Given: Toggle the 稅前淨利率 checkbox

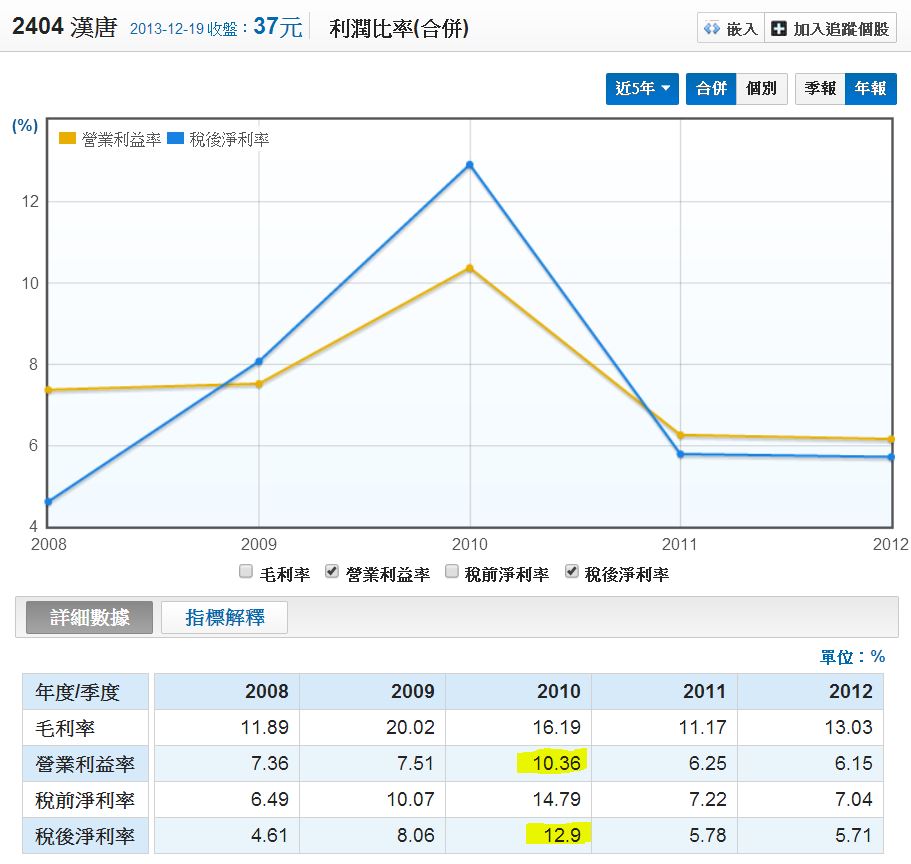Looking at the screenshot, I should pos(451,572).
